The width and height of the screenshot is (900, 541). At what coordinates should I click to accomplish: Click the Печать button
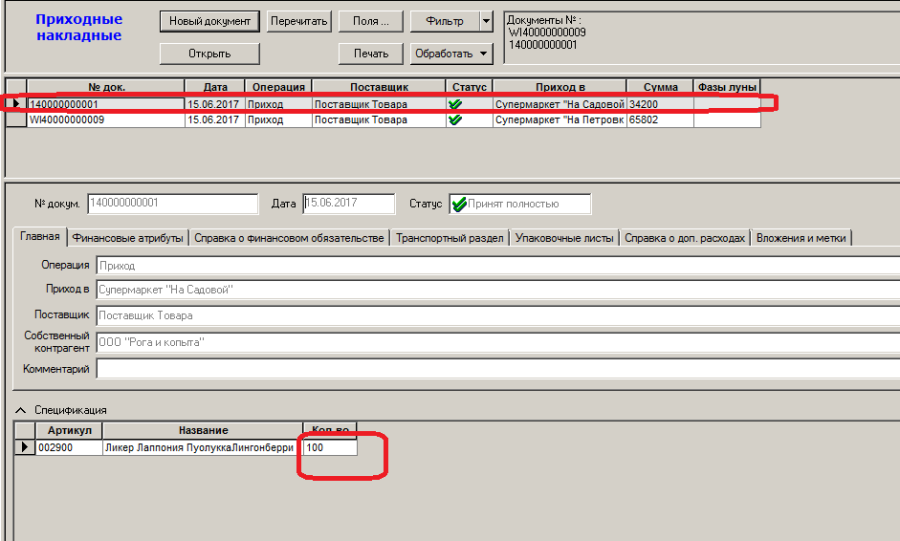click(x=371, y=53)
